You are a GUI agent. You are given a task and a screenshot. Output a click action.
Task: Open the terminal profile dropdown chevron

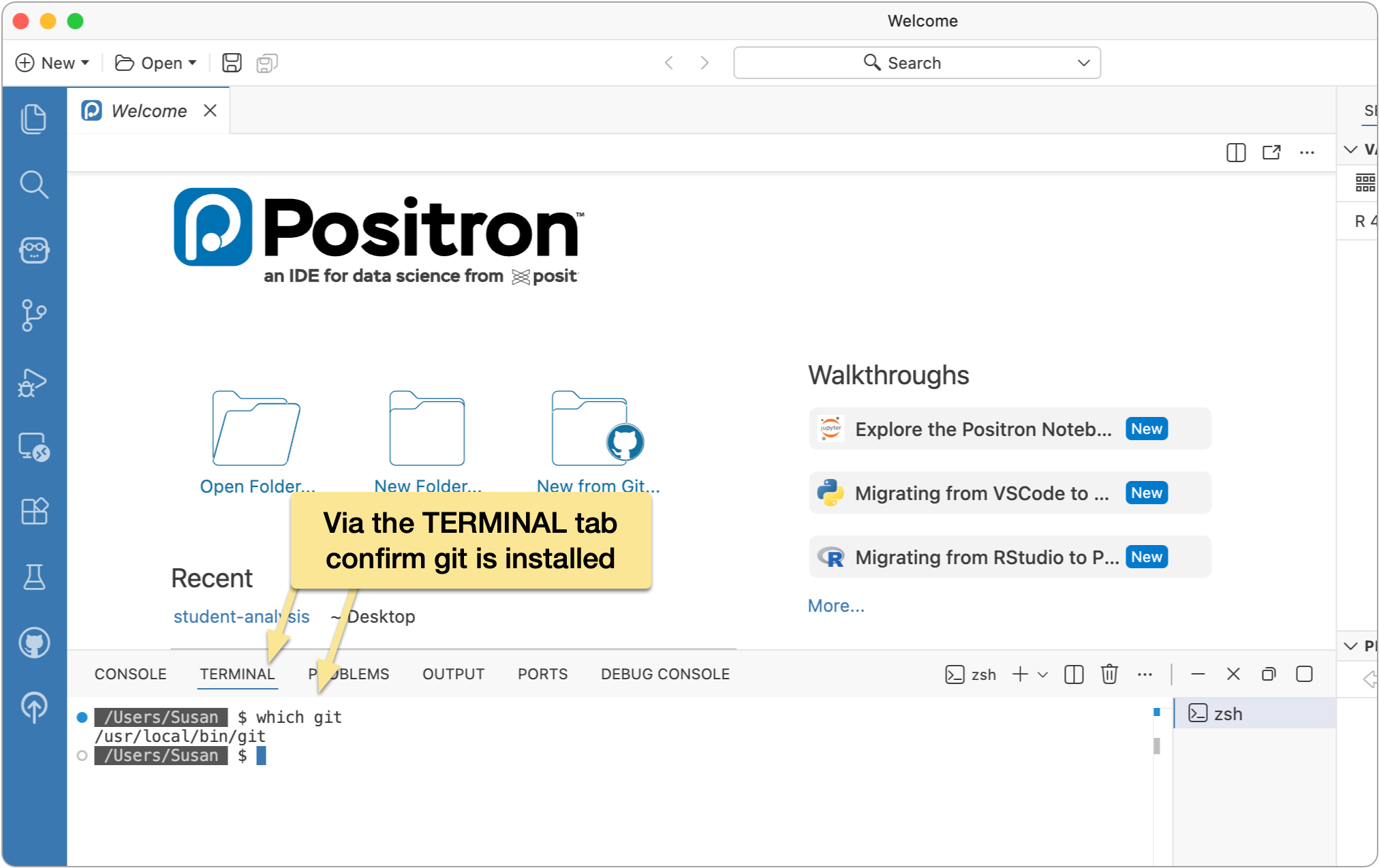click(1042, 674)
